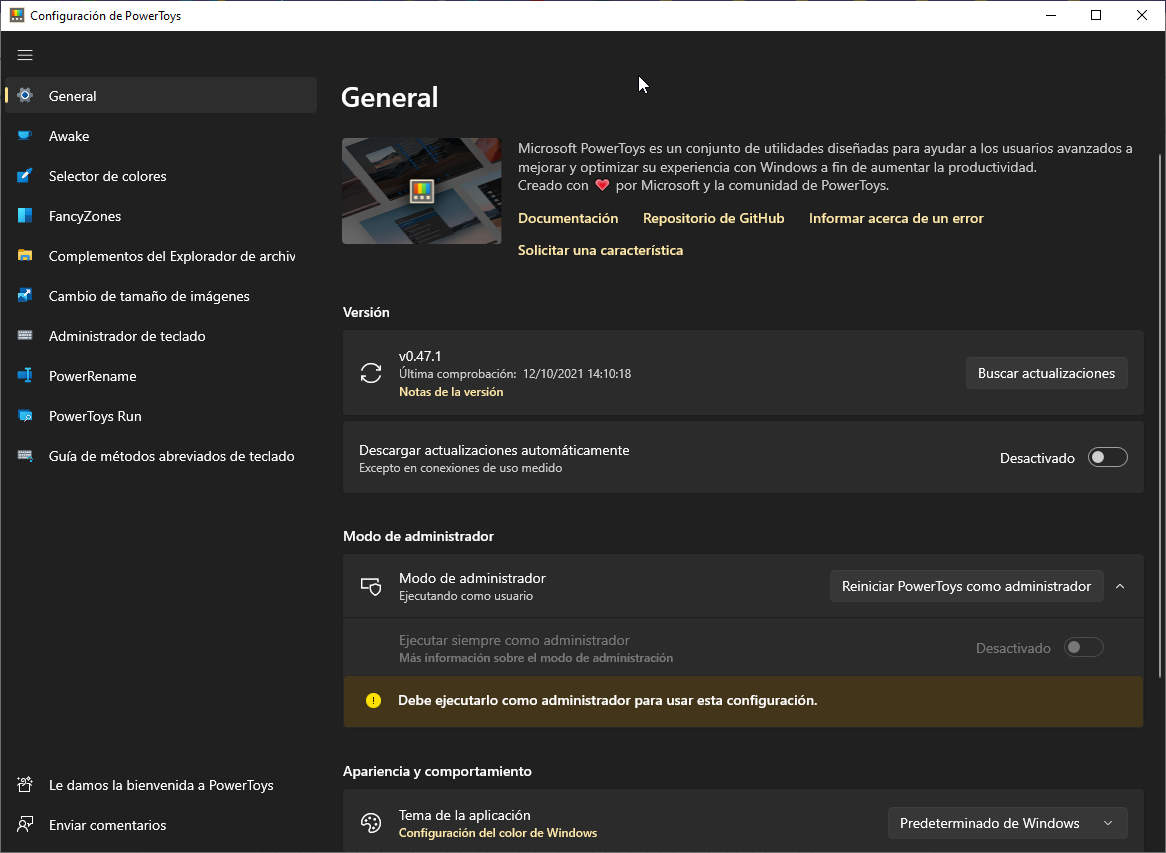1166x853 pixels.
Task: Open the hamburger navigation menu
Action: 25,55
